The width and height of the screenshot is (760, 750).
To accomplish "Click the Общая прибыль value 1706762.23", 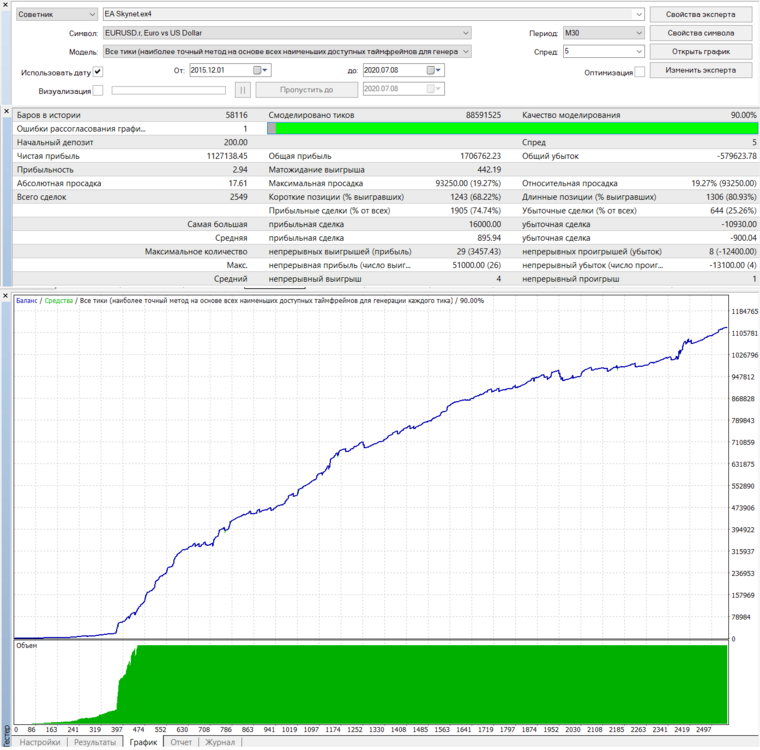I will tap(480, 156).
